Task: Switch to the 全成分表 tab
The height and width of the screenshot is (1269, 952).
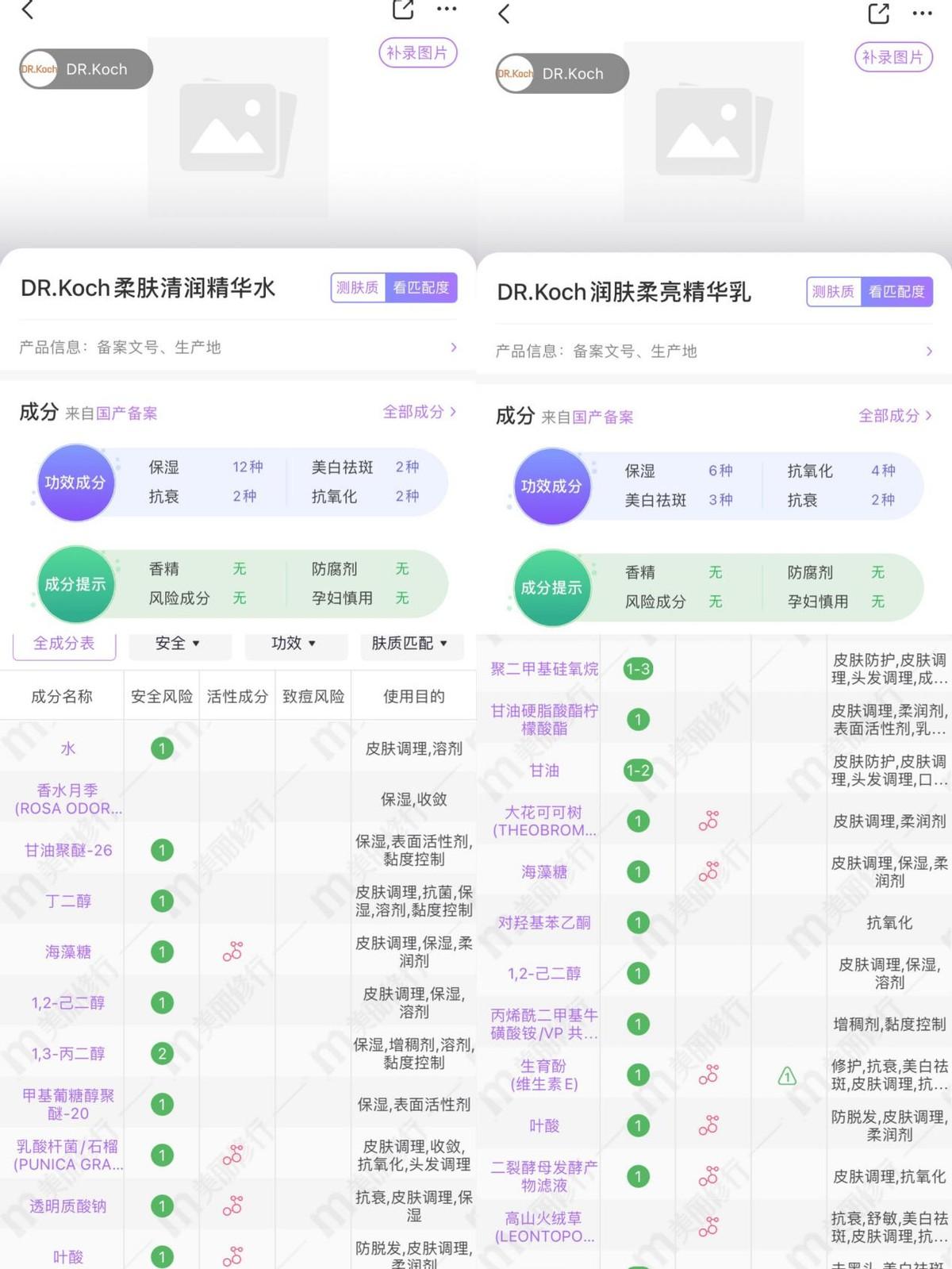Action: [64, 644]
